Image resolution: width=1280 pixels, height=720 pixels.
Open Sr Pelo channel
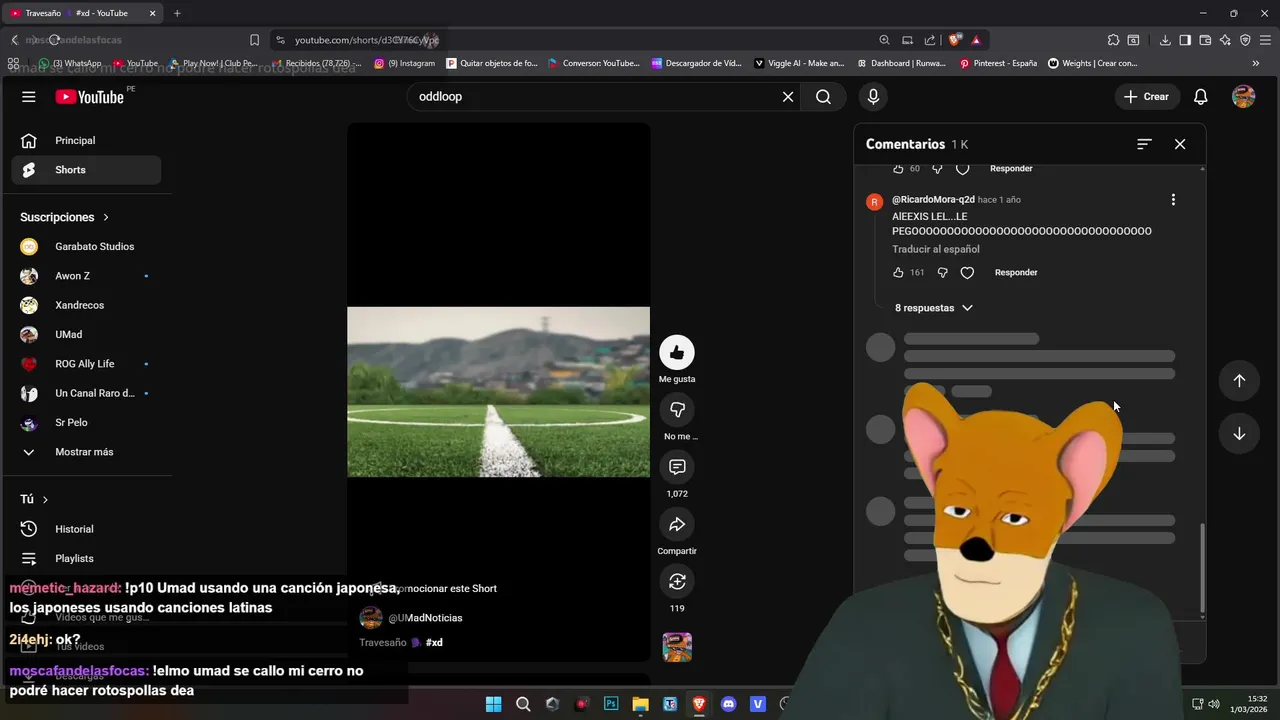click(86, 423)
